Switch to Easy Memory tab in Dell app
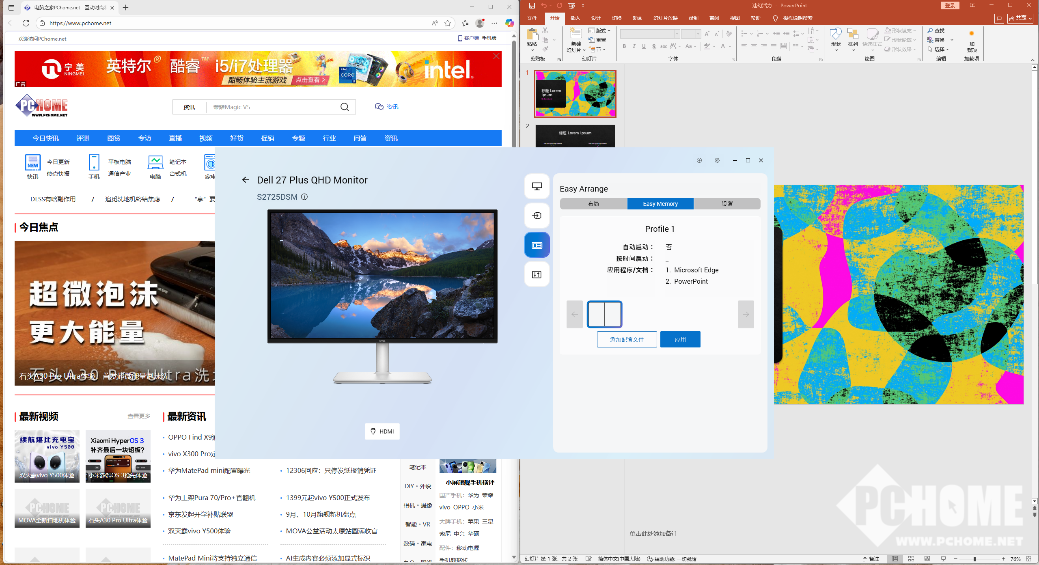 click(x=660, y=204)
